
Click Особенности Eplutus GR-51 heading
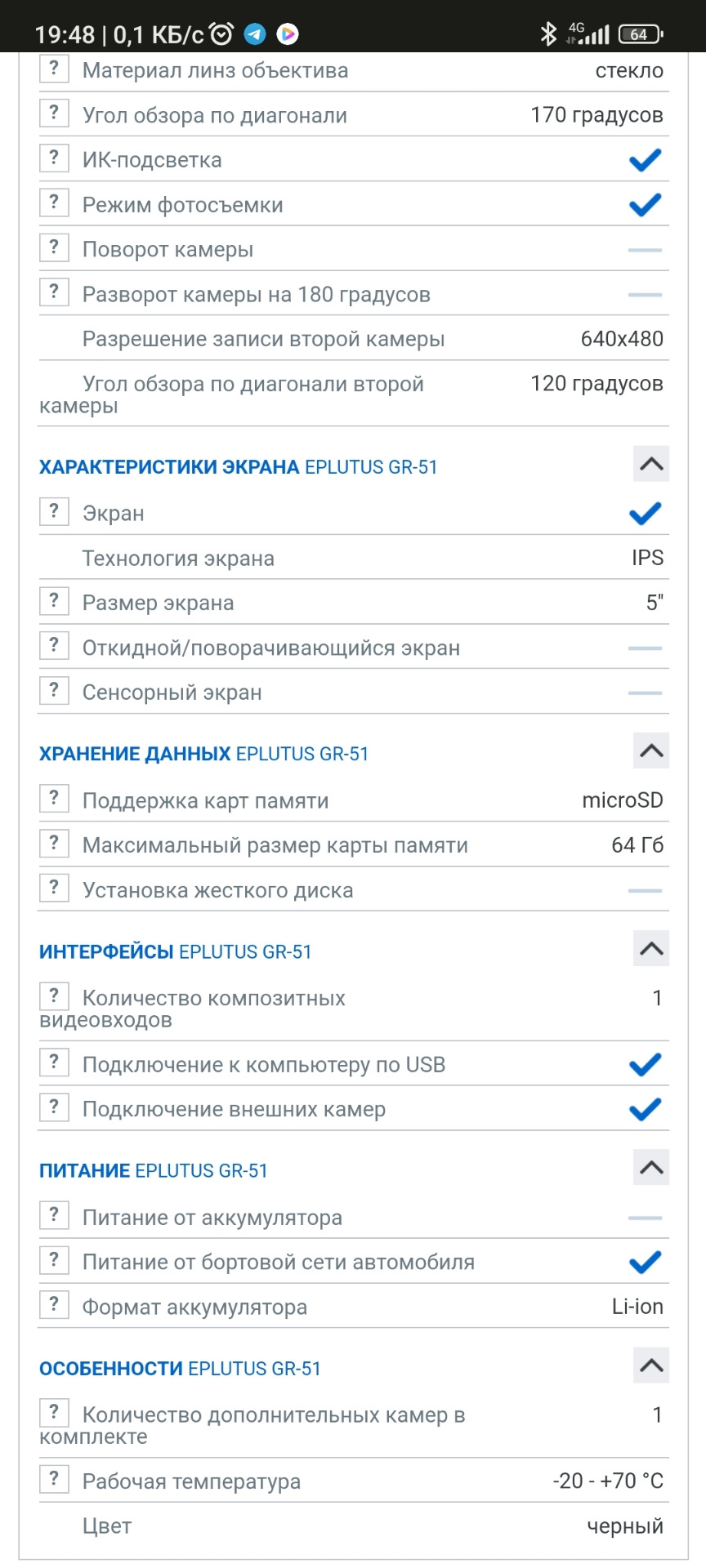coord(180,1369)
